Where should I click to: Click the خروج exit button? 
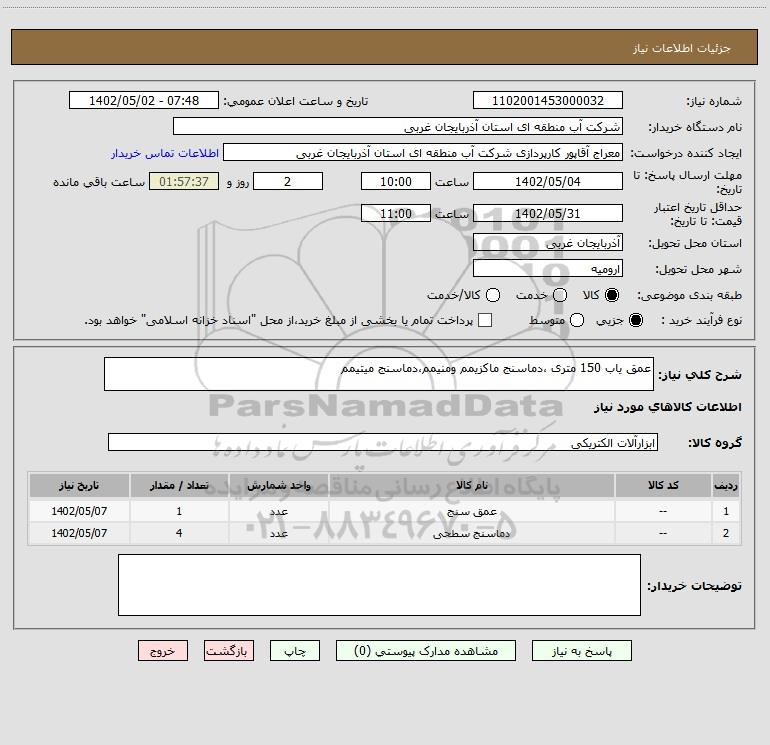[163, 651]
